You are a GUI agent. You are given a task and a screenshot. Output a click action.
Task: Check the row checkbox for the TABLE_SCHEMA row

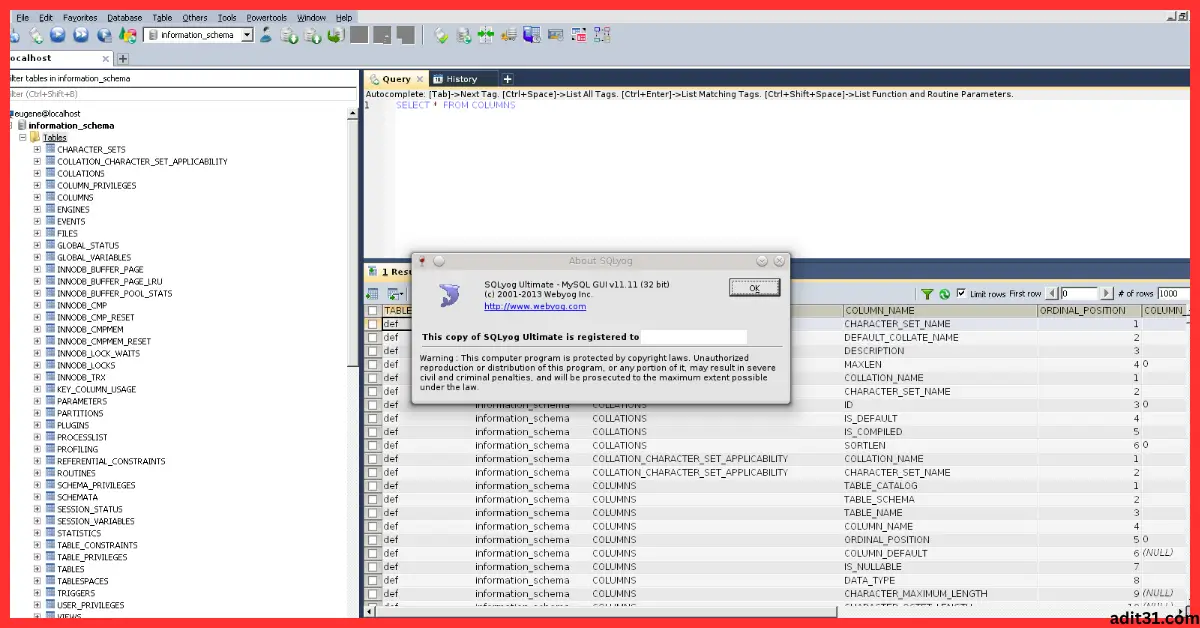pyautogui.click(x=373, y=499)
